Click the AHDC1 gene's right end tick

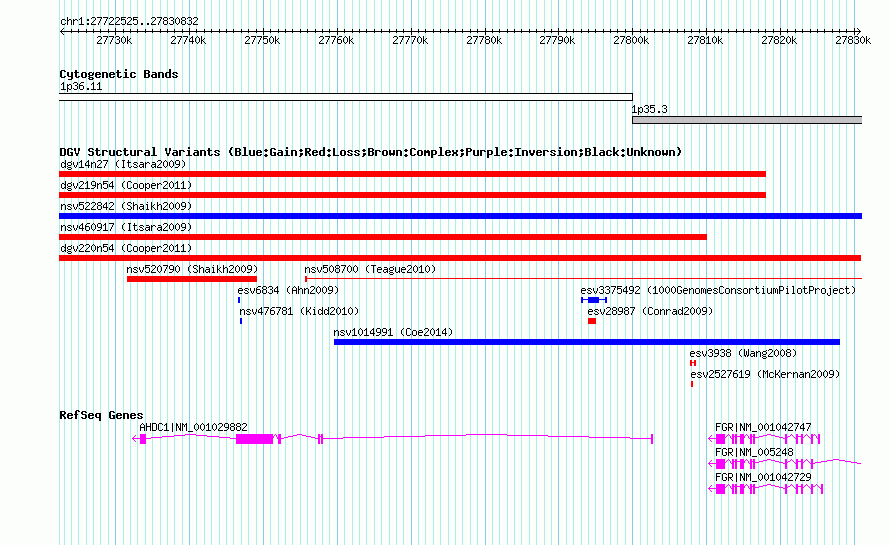pos(652,438)
